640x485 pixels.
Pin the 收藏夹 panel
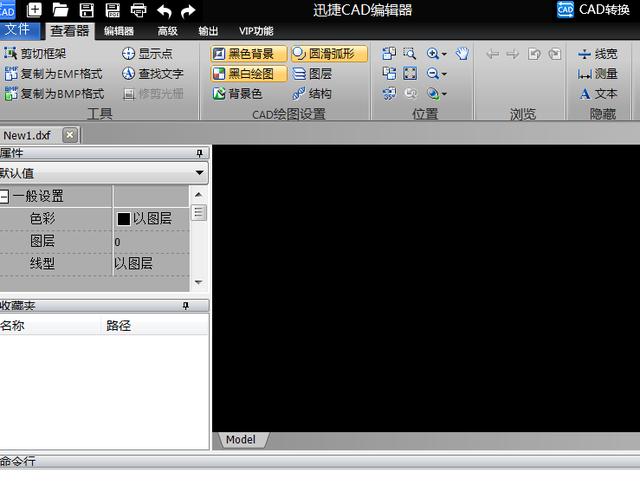coord(186,306)
